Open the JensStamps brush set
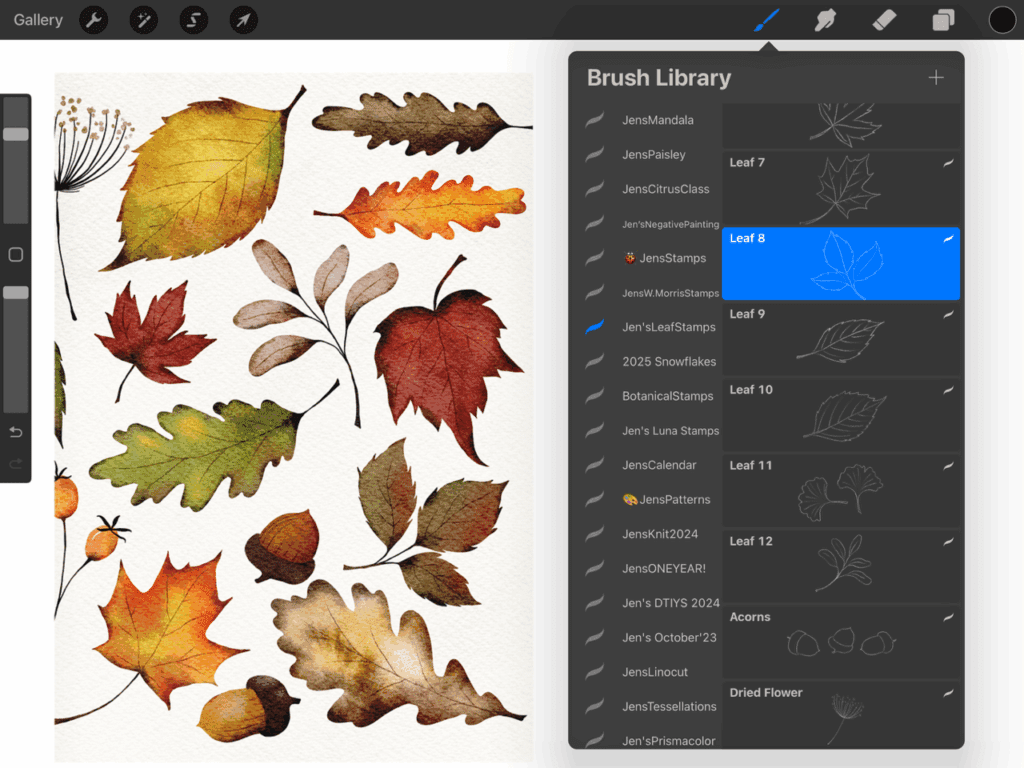1024x768 pixels. pos(664,259)
